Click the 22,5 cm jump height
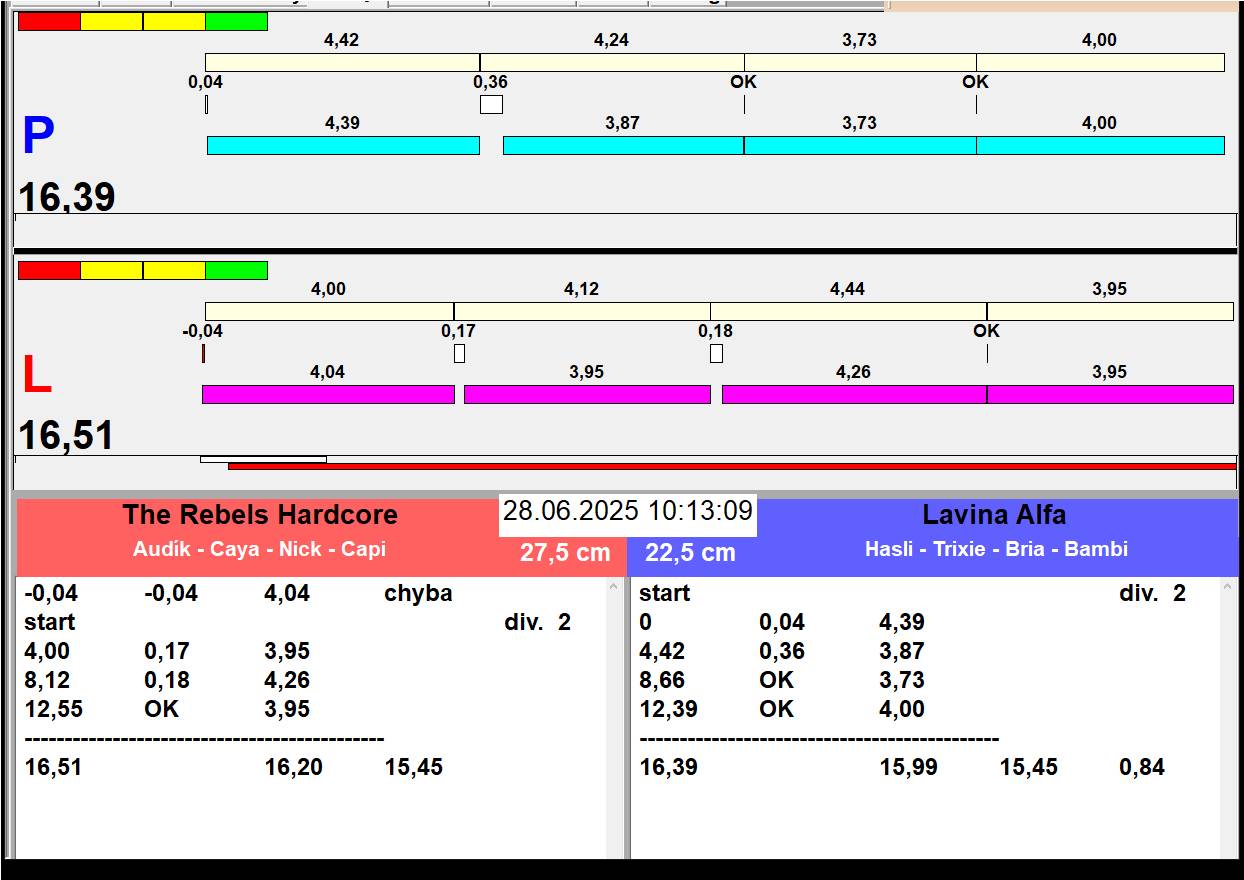The height and width of the screenshot is (880, 1244). click(x=690, y=553)
